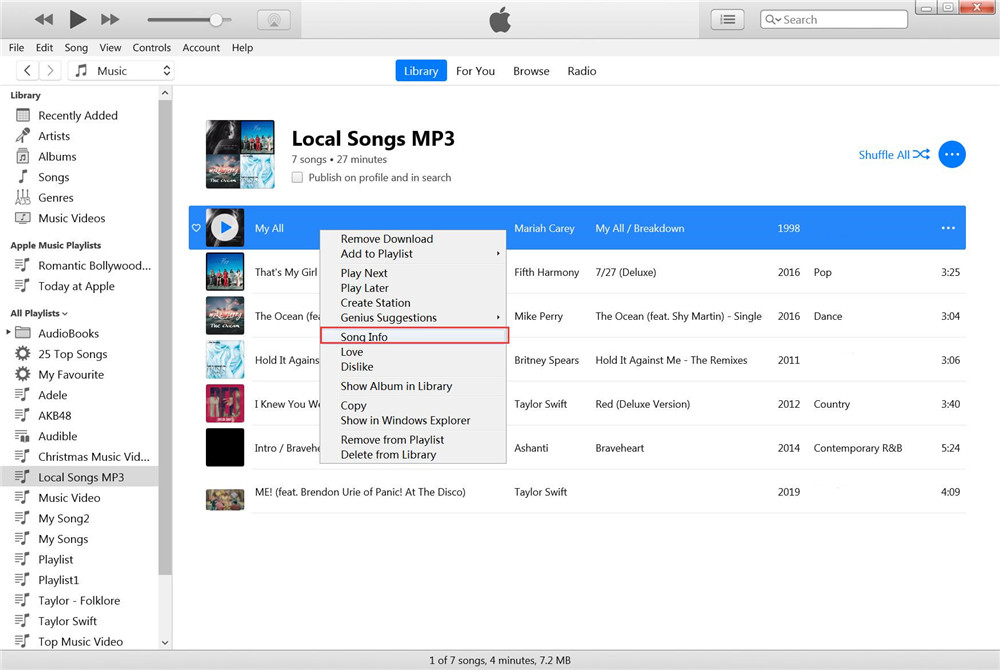Open the Edit menu

click(x=44, y=48)
